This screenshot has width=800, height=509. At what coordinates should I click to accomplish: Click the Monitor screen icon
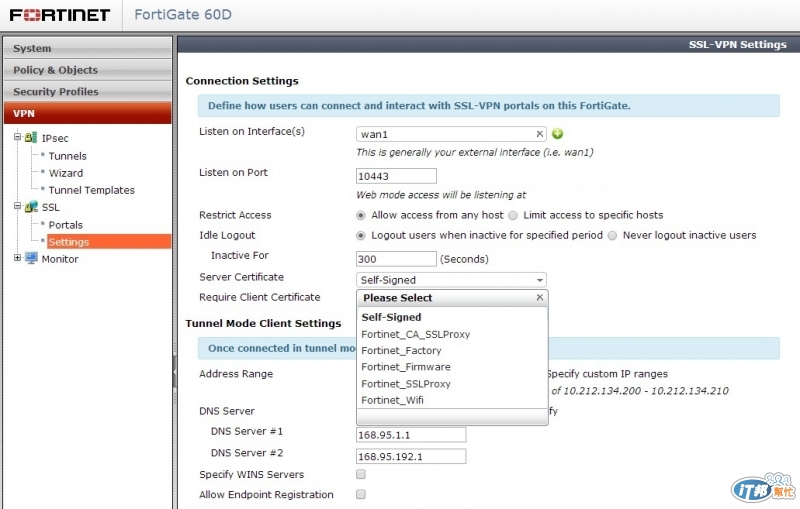point(31,258)
